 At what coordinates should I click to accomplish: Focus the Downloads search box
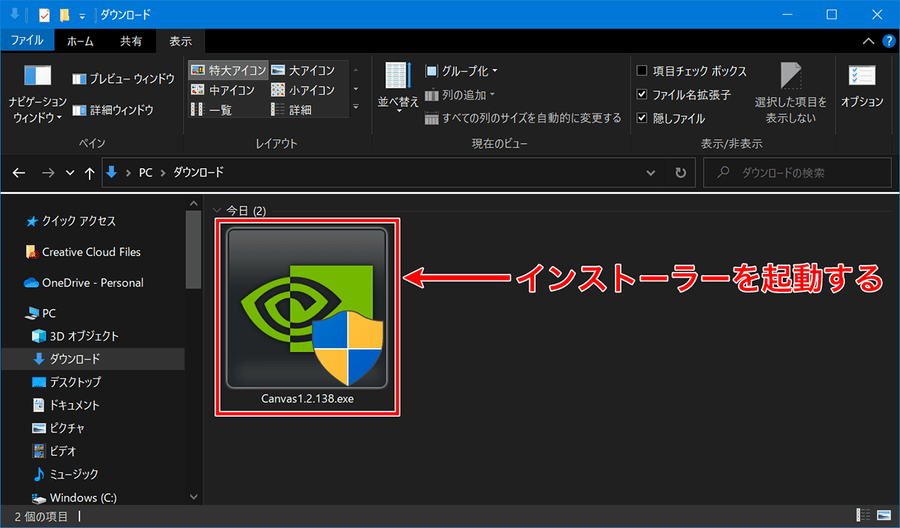[797, 173]
